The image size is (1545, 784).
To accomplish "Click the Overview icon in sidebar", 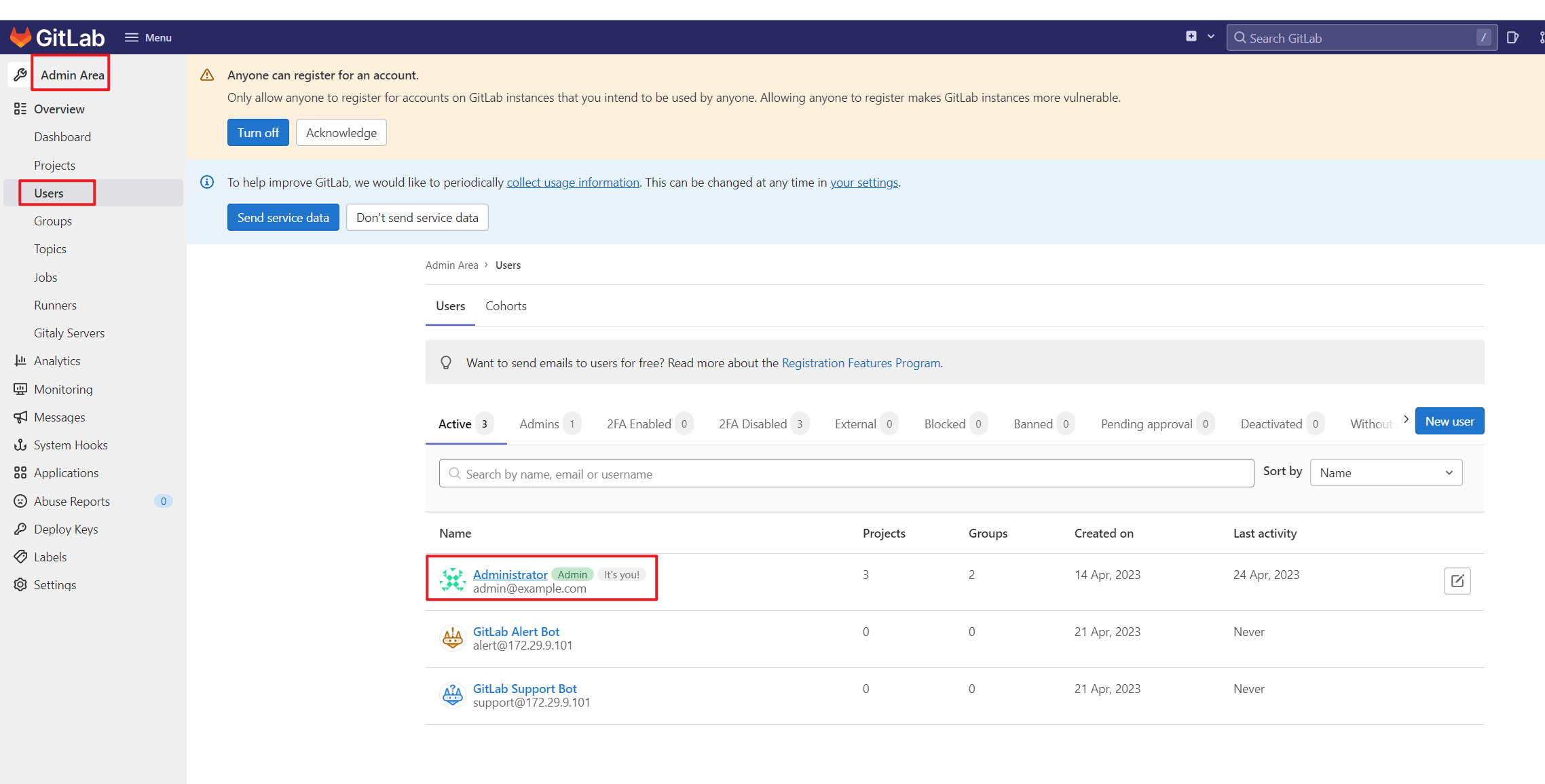I will (x=20, y=109).
